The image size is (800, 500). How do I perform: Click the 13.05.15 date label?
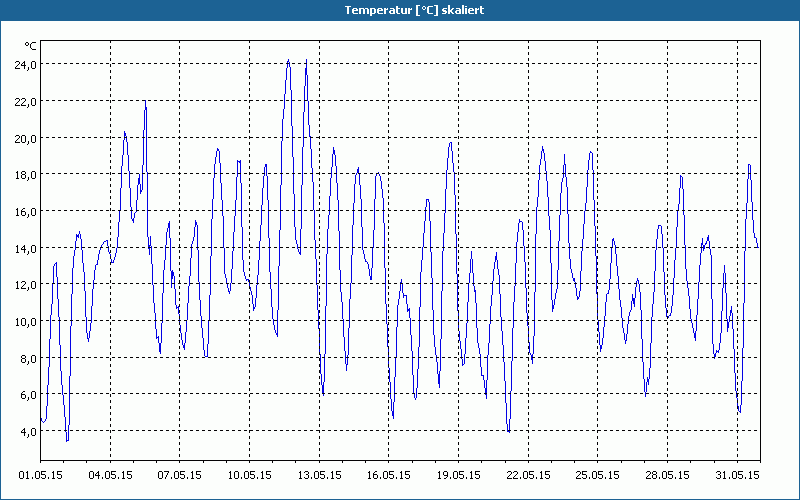[x=319, y=475]
